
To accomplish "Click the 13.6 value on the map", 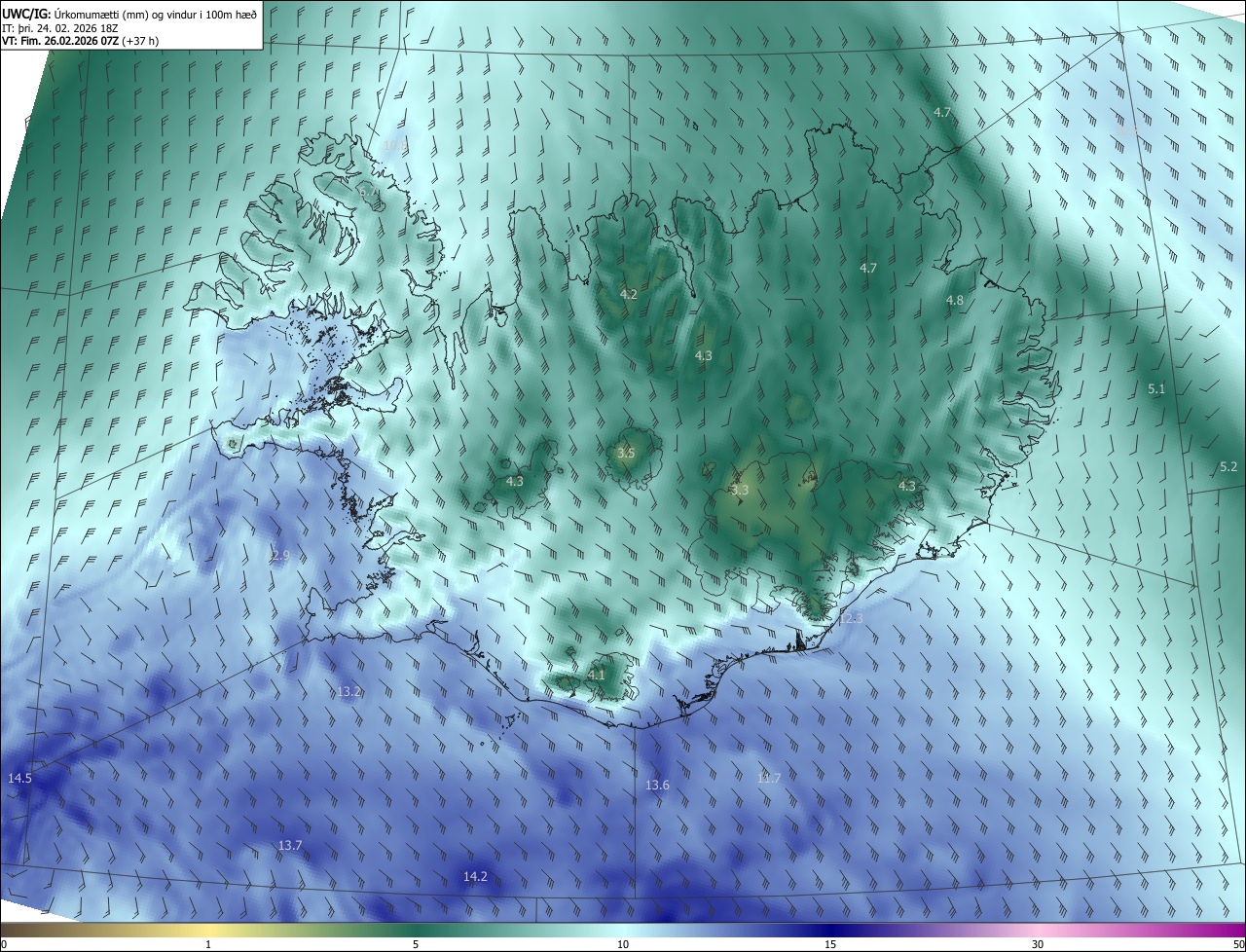I will click(657, 785).
